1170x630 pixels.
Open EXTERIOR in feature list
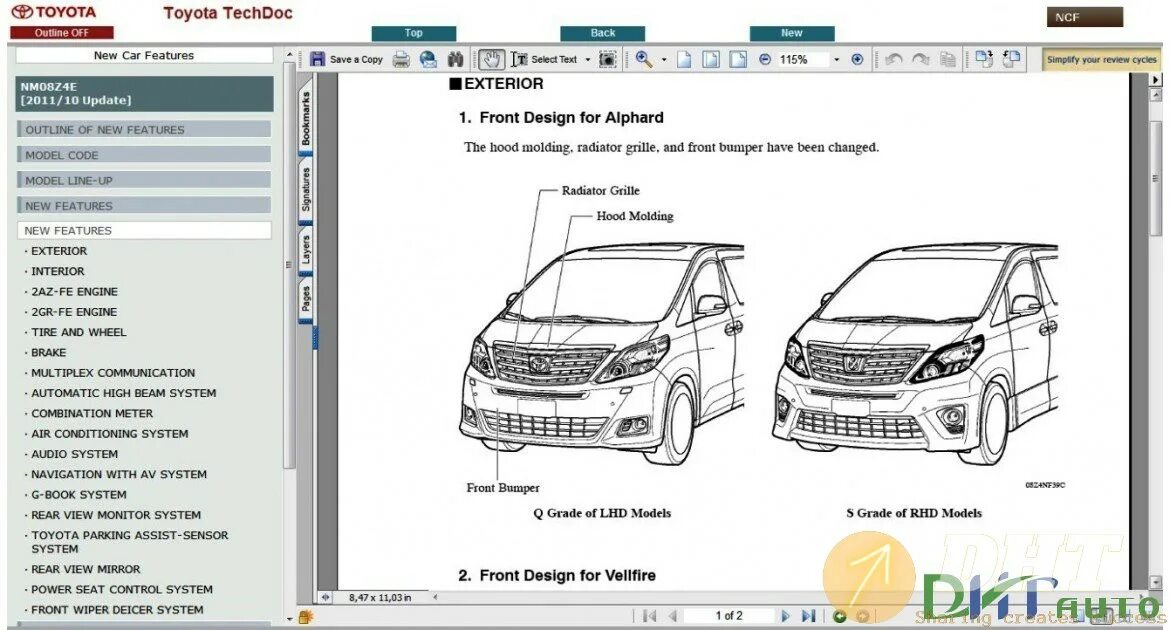click(59, 252)
